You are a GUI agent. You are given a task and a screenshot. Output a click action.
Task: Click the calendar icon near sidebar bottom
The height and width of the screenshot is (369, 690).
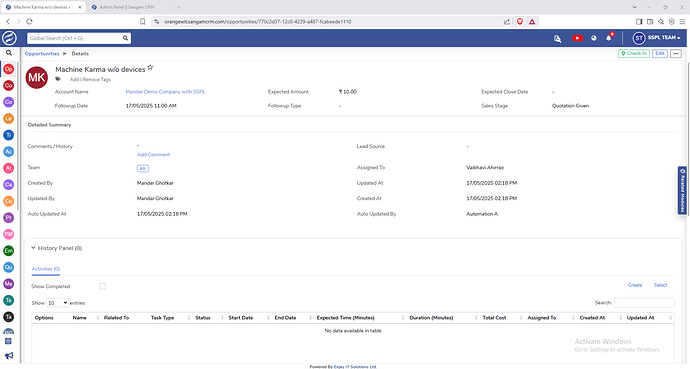click(x=8, y=341)
